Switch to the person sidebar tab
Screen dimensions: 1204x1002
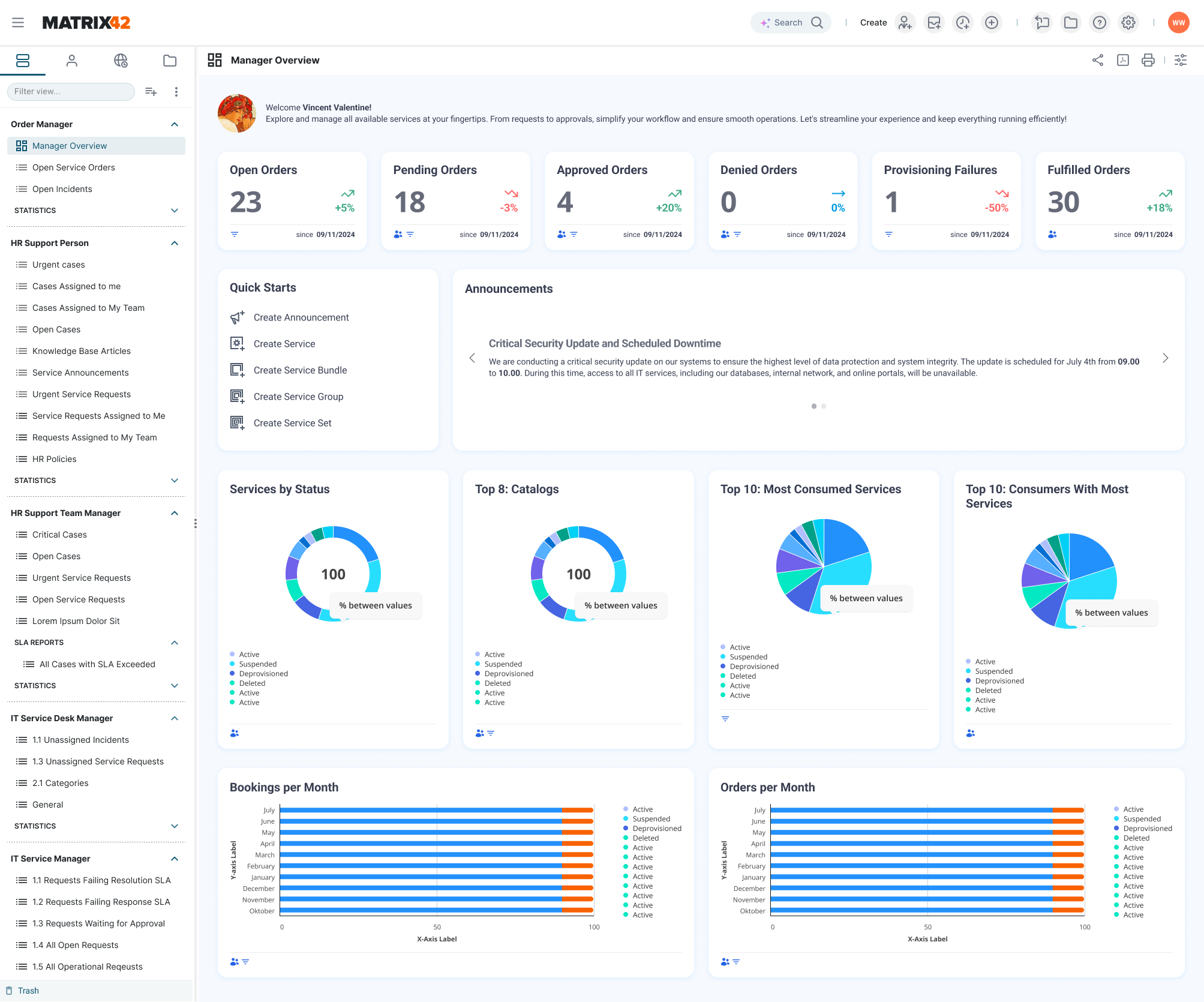click(72, 61)
